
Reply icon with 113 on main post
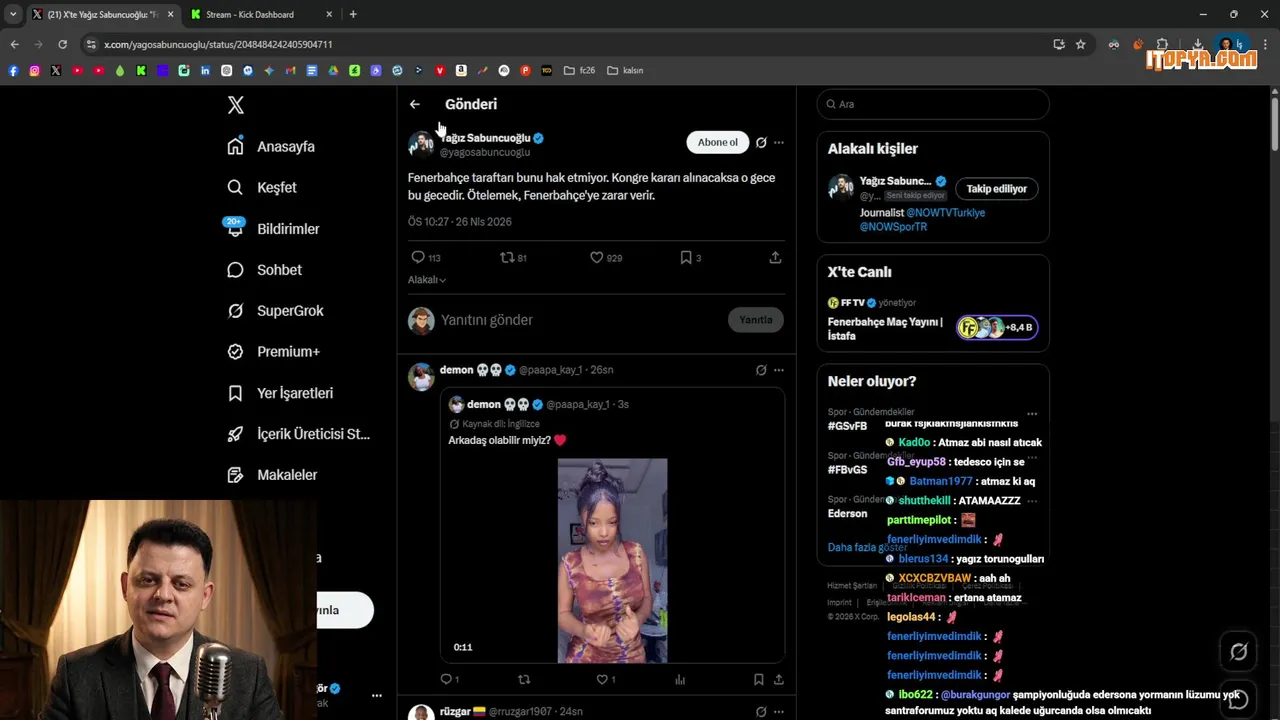[x=426, y=258]
